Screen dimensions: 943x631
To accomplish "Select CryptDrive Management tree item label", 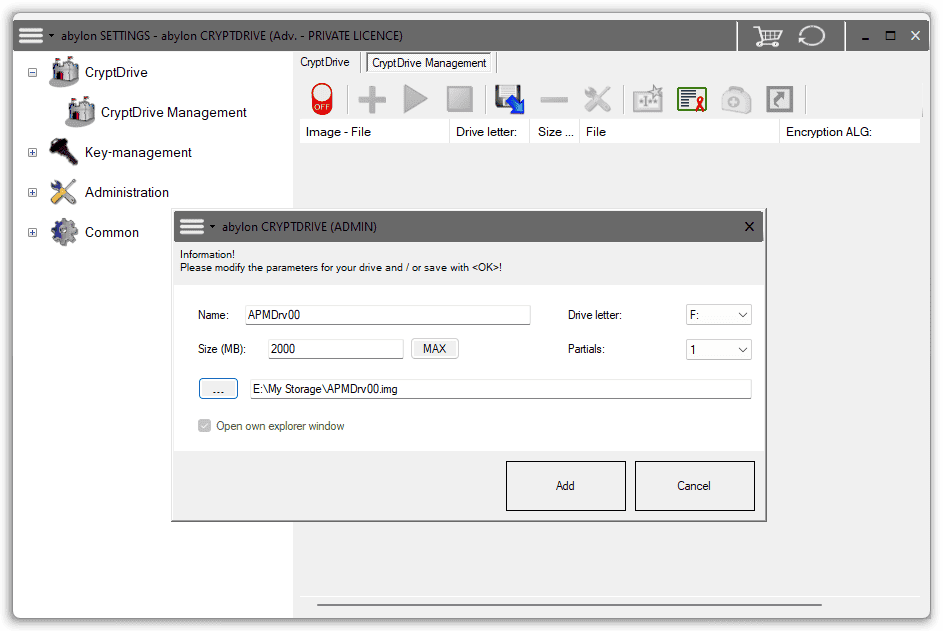I will (174, 112).
